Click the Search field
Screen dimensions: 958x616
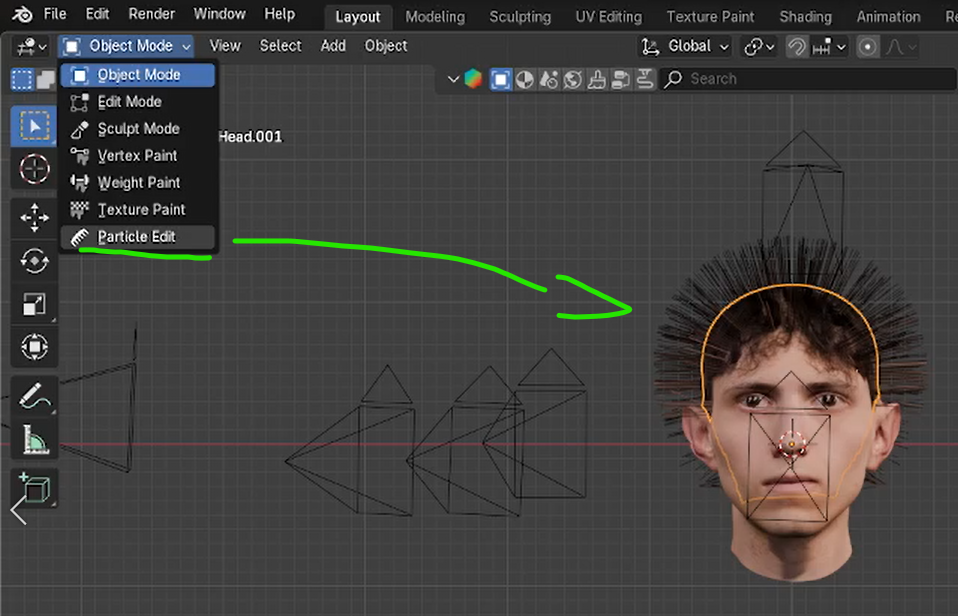coord(800,78)
